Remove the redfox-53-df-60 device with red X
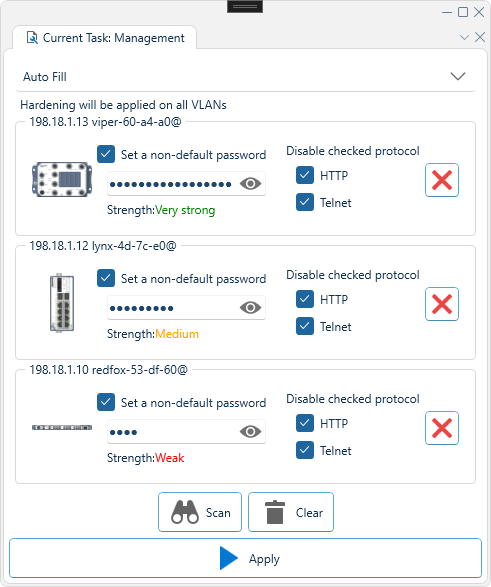 [x=442, y=428]
